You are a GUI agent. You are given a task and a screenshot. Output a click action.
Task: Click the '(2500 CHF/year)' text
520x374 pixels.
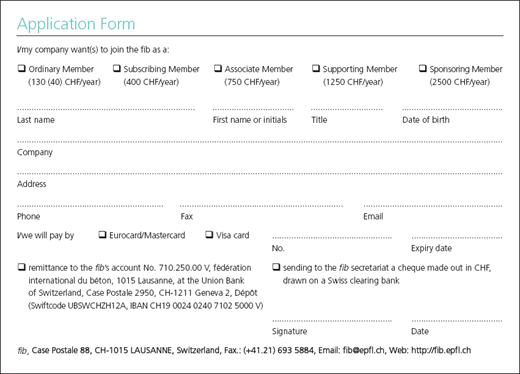coord(460,82)
